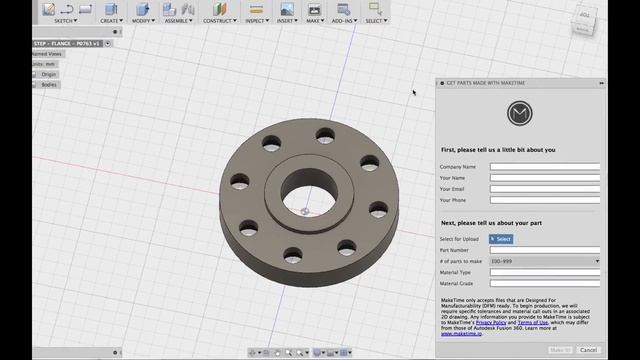Screen dimensions: 640x360
Task: Select the Units: mm browser item
Action: pos(44,64)
